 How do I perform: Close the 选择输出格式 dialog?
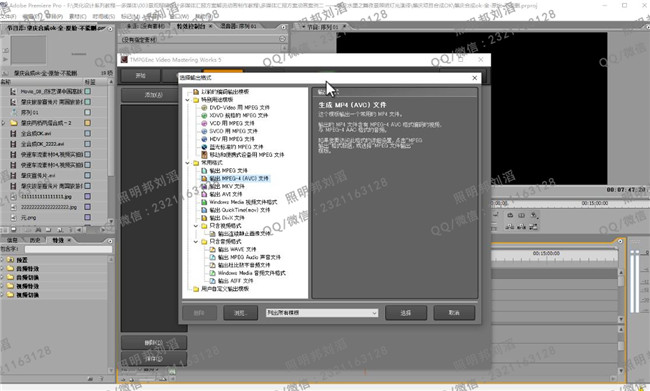point(475,78)
